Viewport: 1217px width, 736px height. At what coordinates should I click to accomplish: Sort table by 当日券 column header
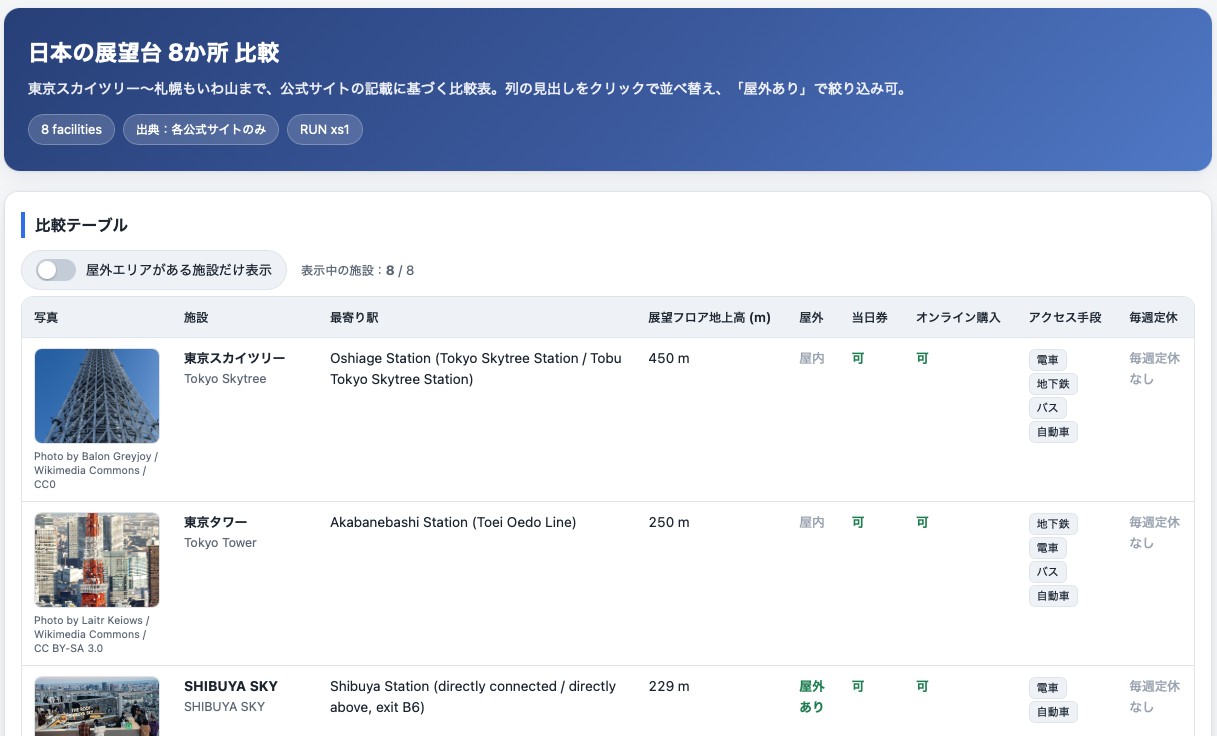pos(869,317)
